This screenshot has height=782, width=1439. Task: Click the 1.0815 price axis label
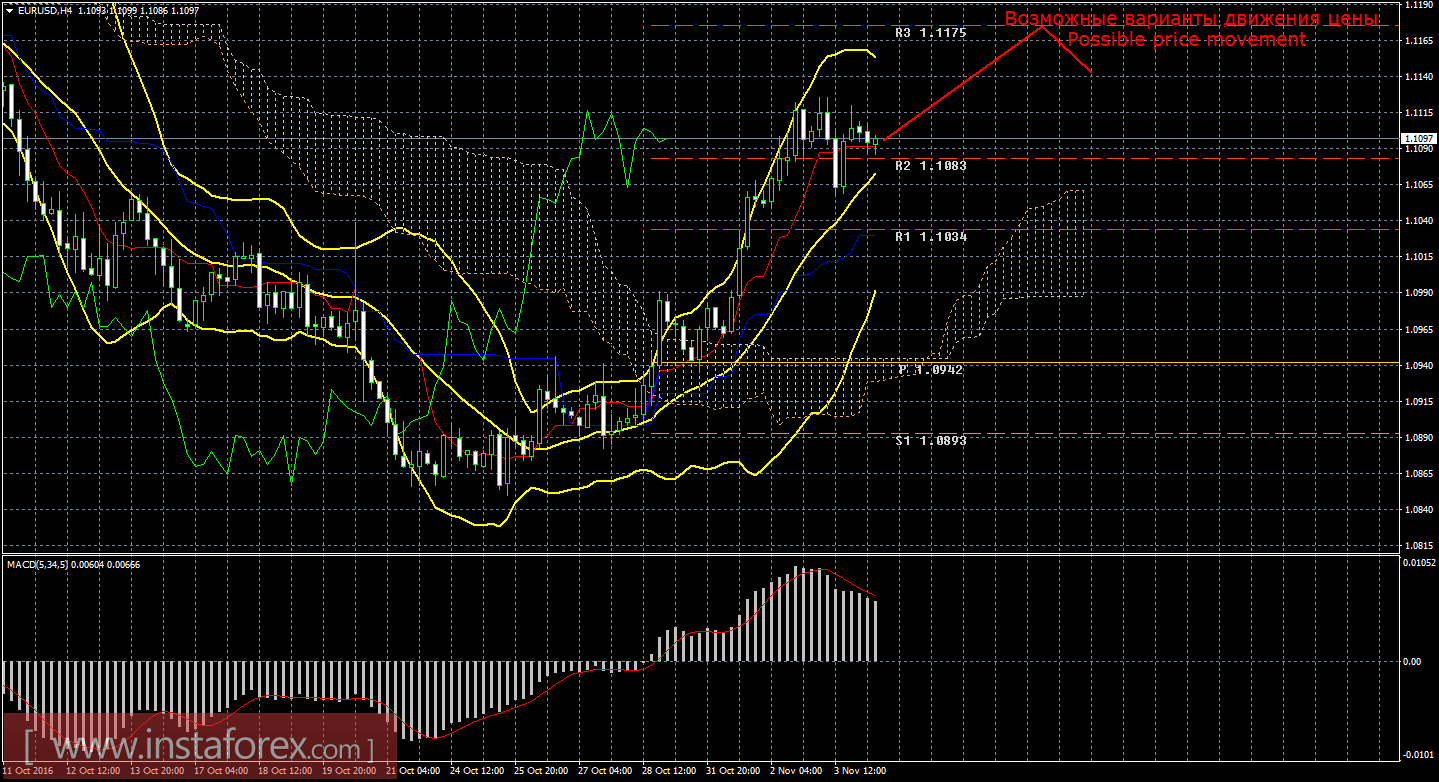(1419, 546)
